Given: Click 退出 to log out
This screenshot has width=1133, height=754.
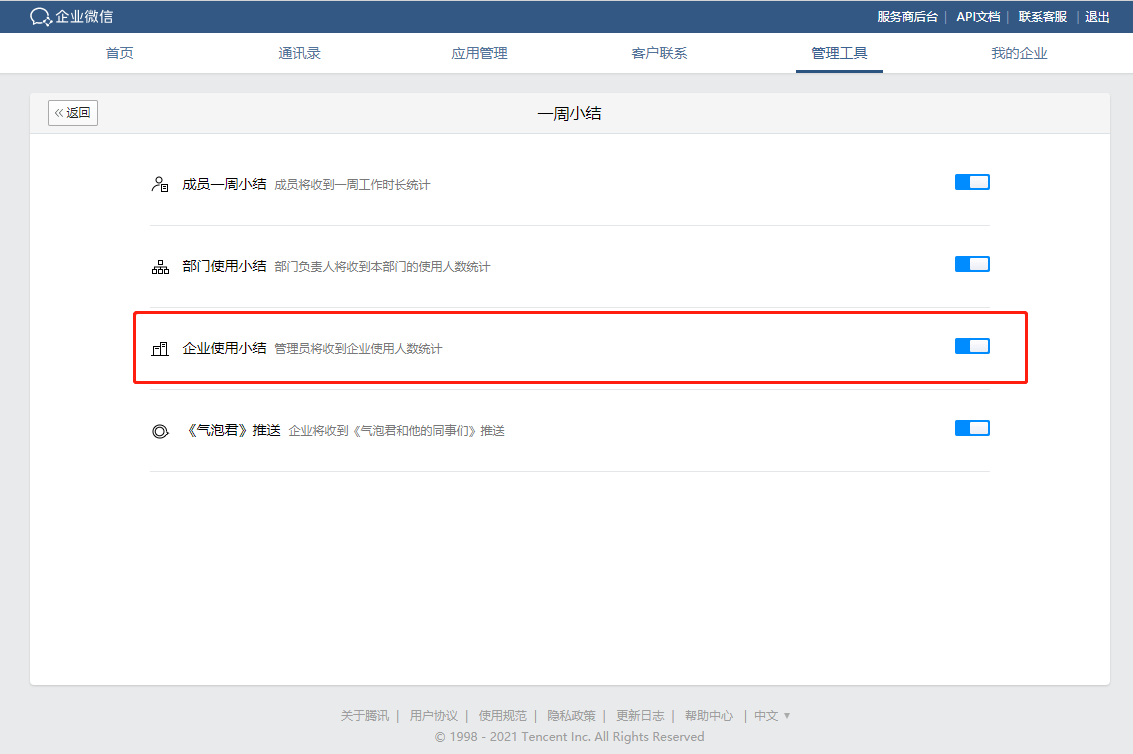Looking at the screenshot, I should pos(1097,17).
